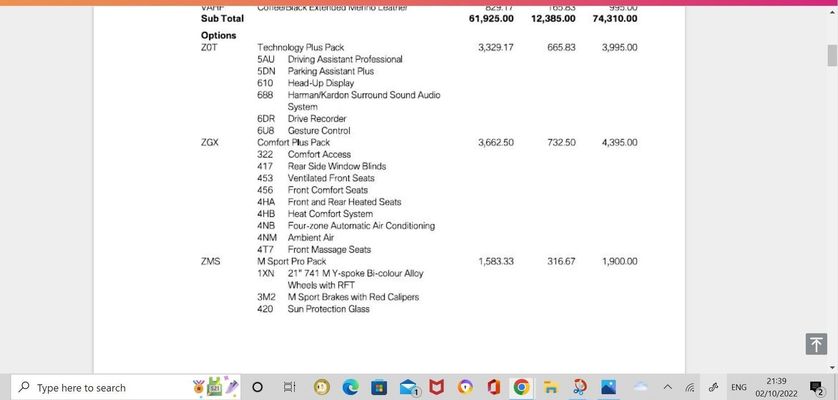Click the 'Comfort Plus Pack' text
Screen dimensions: 838x400
293,143
